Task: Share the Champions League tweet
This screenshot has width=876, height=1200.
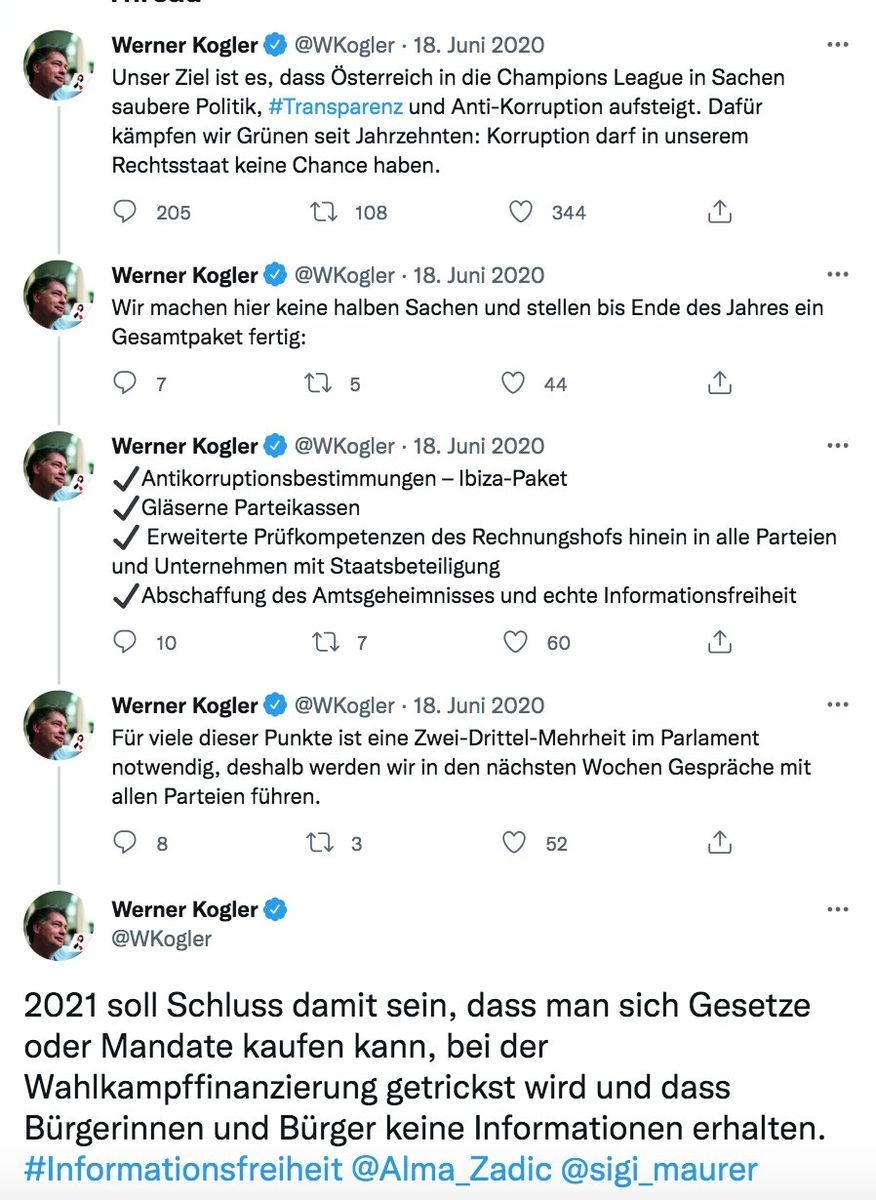Action: [720, 212]
